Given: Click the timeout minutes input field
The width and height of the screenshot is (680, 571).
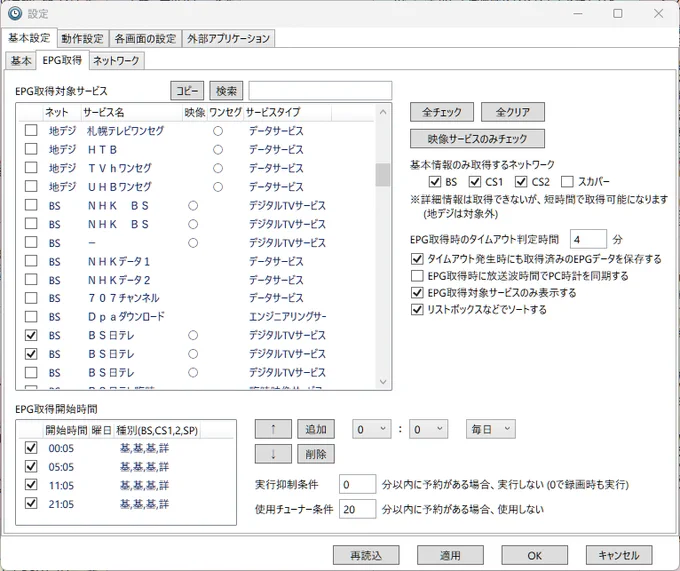Looking at the screenshot, I should click(x=588, y=239).
